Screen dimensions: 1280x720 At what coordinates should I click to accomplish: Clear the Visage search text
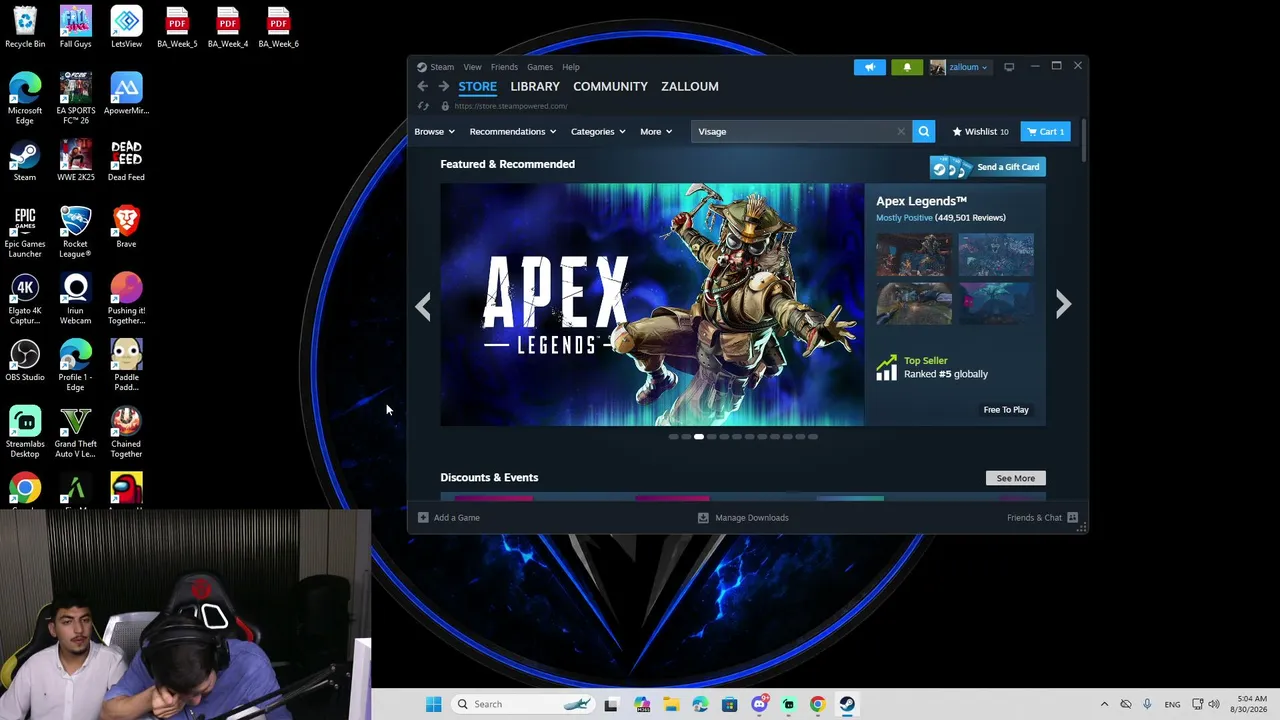pos(901,131)
